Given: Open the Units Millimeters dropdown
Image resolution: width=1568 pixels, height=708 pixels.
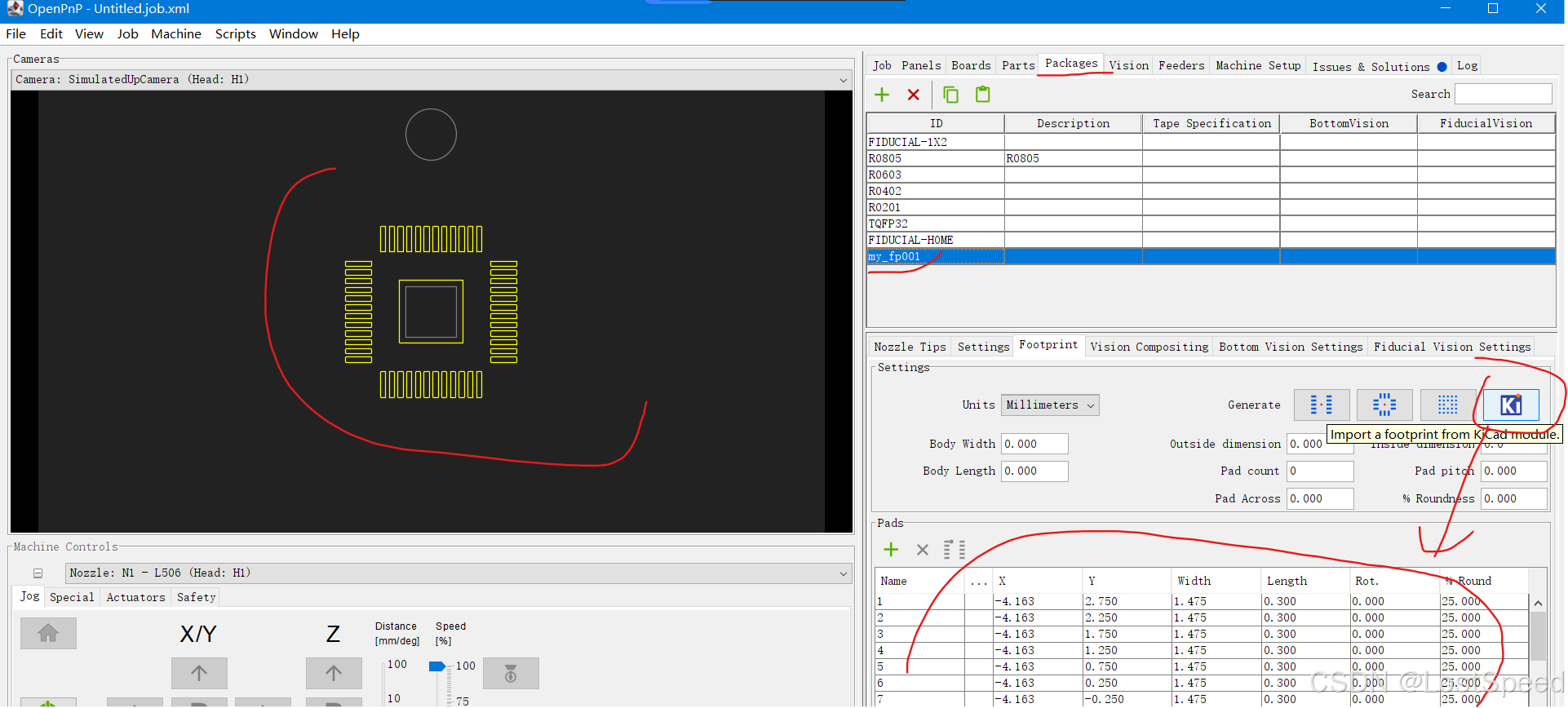Looking at the screenshot, I should (x=1050, y=405).
